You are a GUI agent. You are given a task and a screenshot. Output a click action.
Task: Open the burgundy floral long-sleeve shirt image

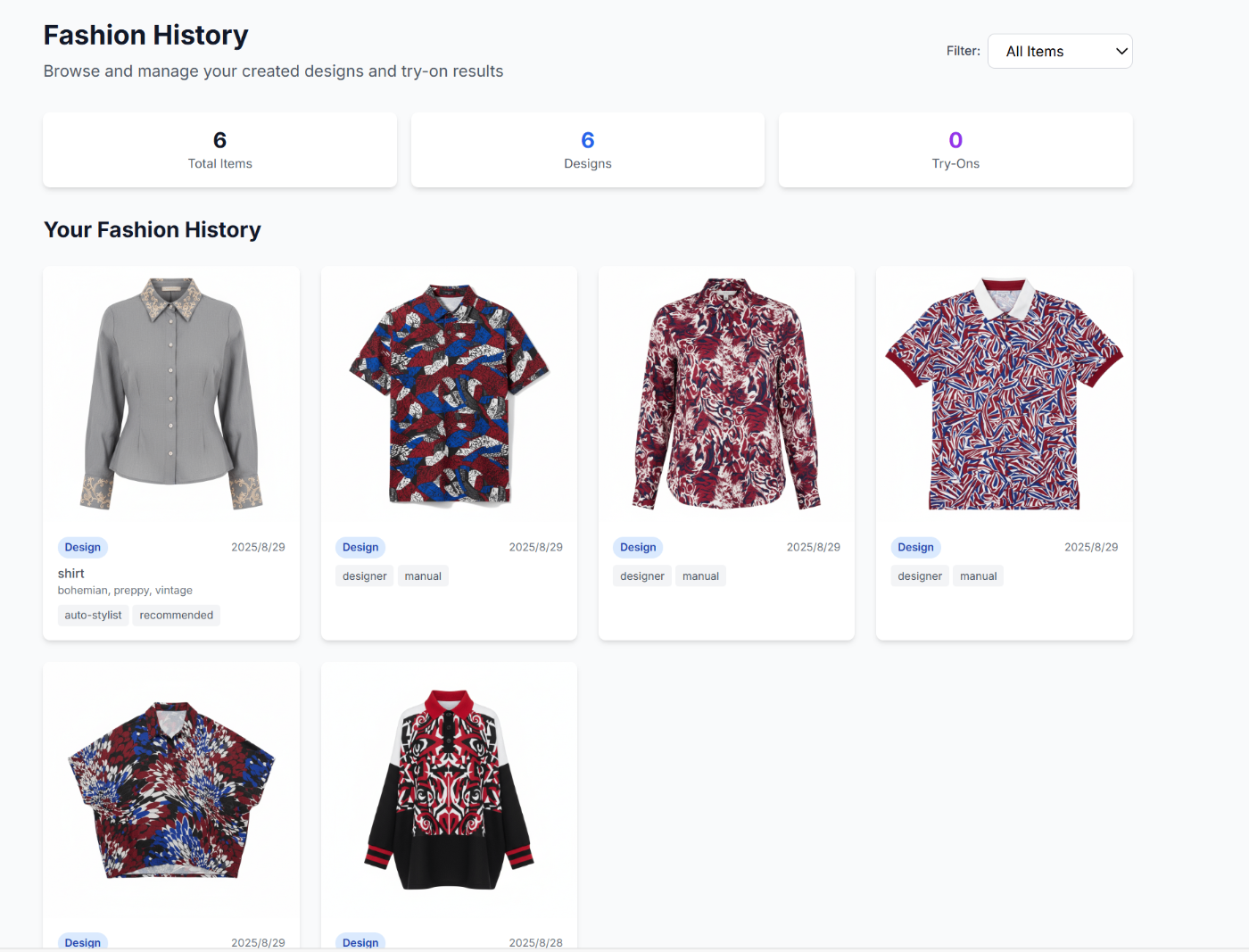726,393
